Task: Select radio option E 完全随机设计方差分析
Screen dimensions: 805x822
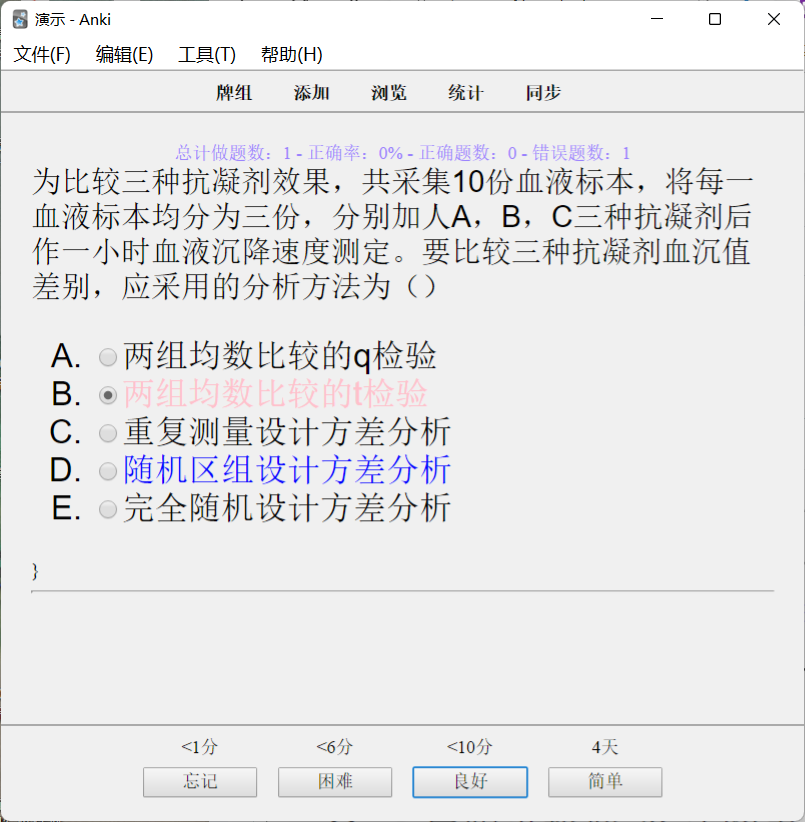Action: point(108,509)
